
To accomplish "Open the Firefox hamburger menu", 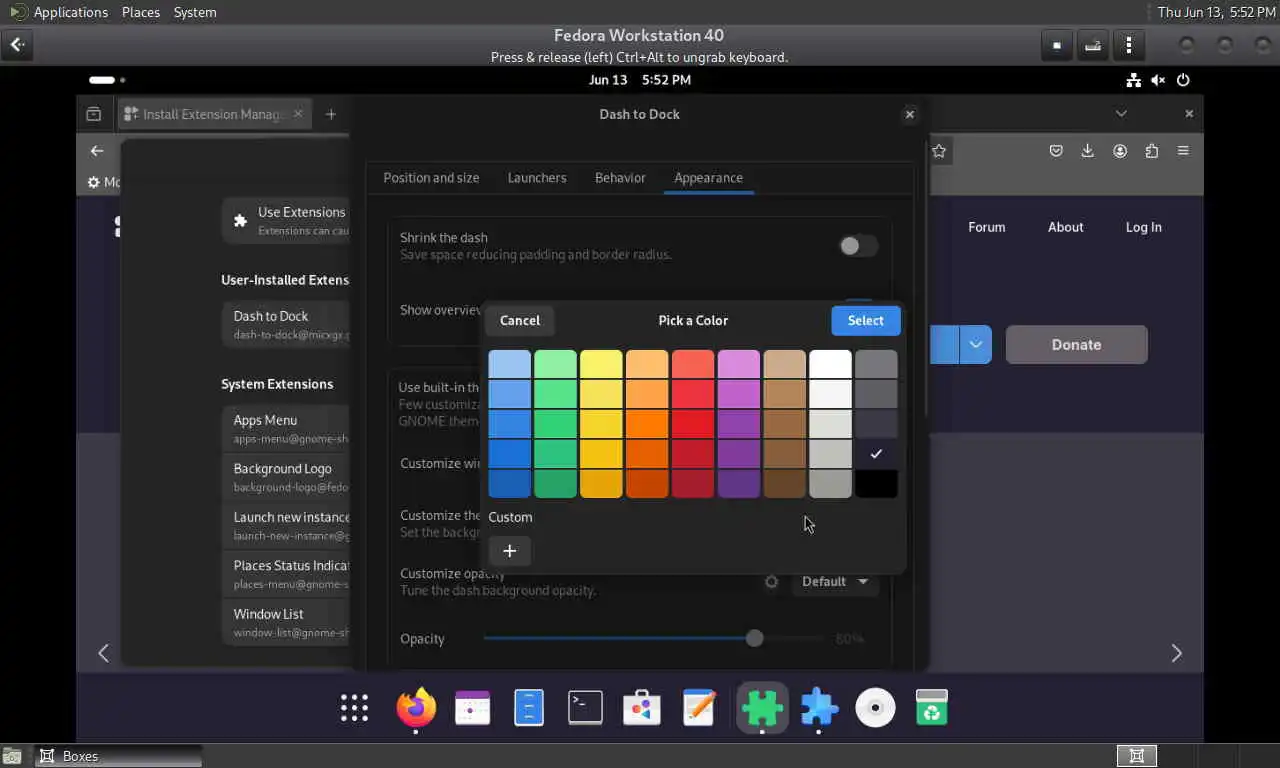I will [x=1183, y=151].
